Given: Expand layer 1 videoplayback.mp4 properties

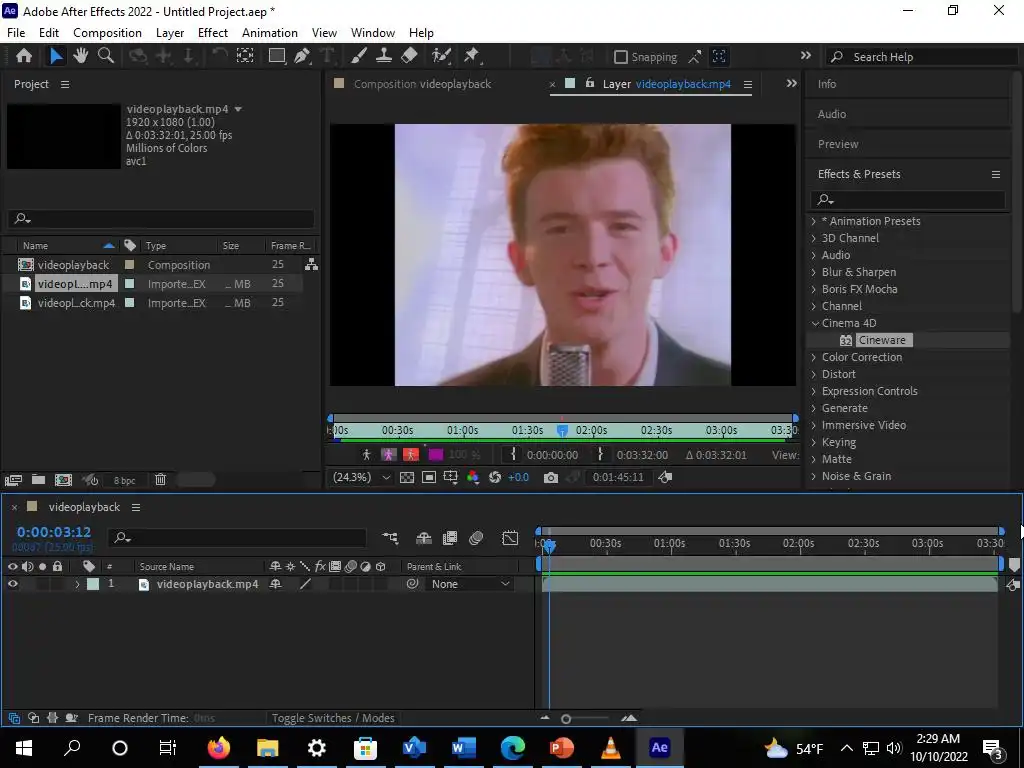Looking at the screenshot, I should 77,584.
